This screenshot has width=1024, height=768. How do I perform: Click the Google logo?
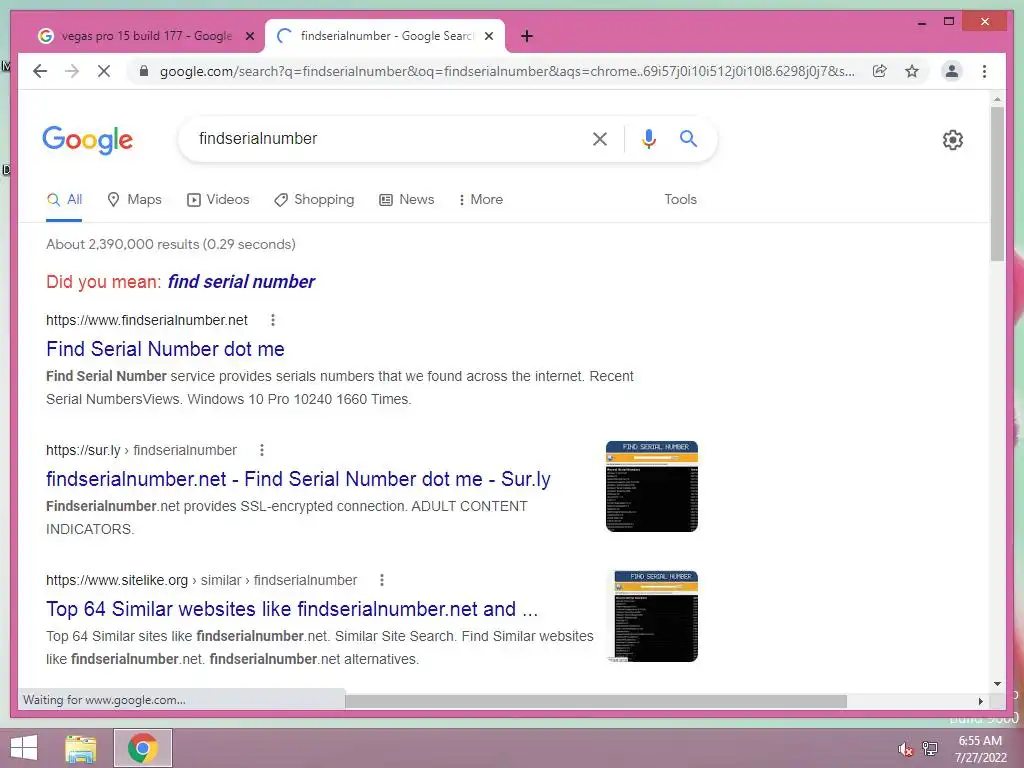click(88, 140)
